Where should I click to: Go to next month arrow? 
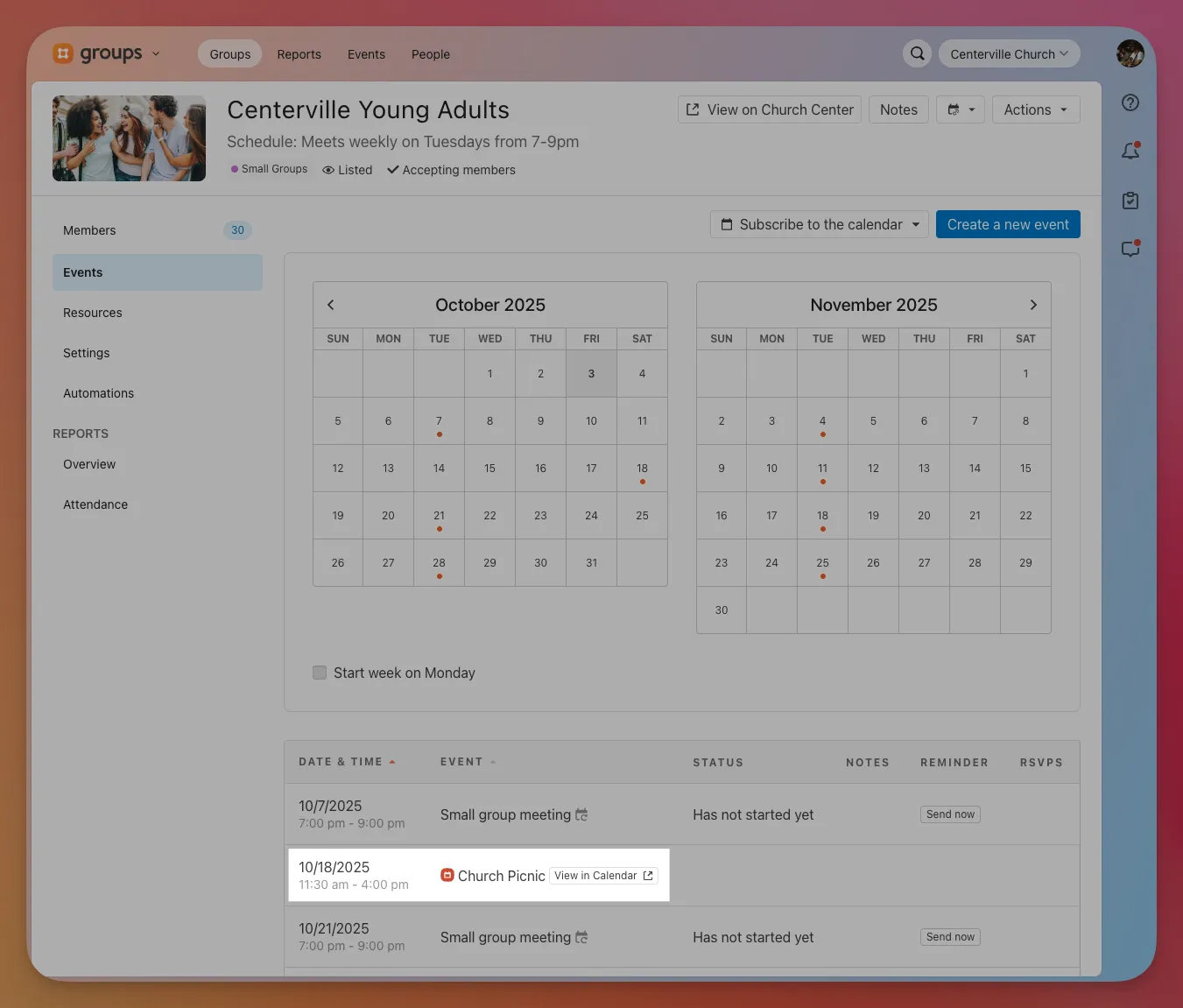pyautogui.click(x=1033, y=305)
